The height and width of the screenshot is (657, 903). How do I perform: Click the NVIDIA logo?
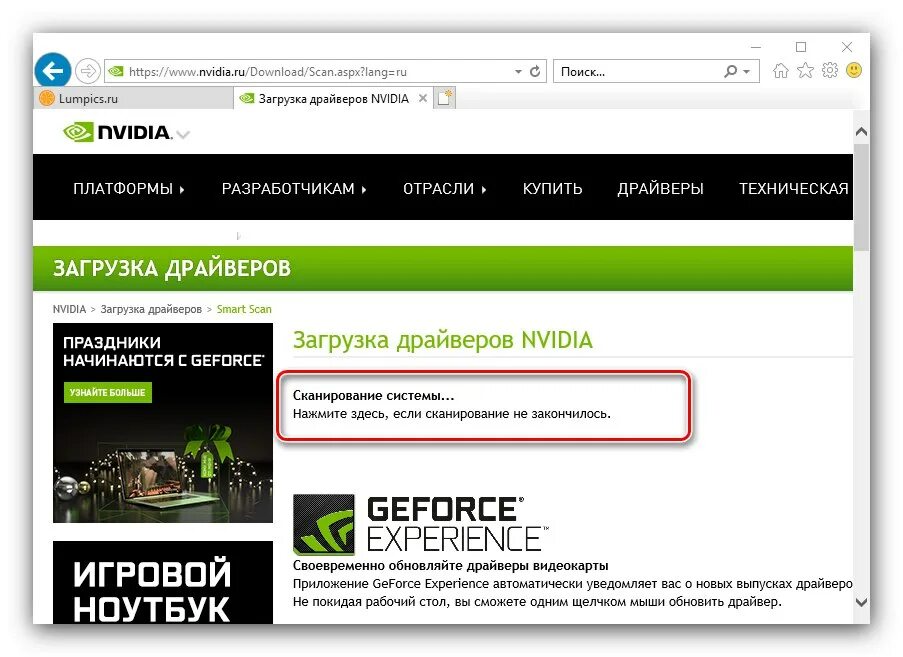pyautogui.click(x=117, y=132)
